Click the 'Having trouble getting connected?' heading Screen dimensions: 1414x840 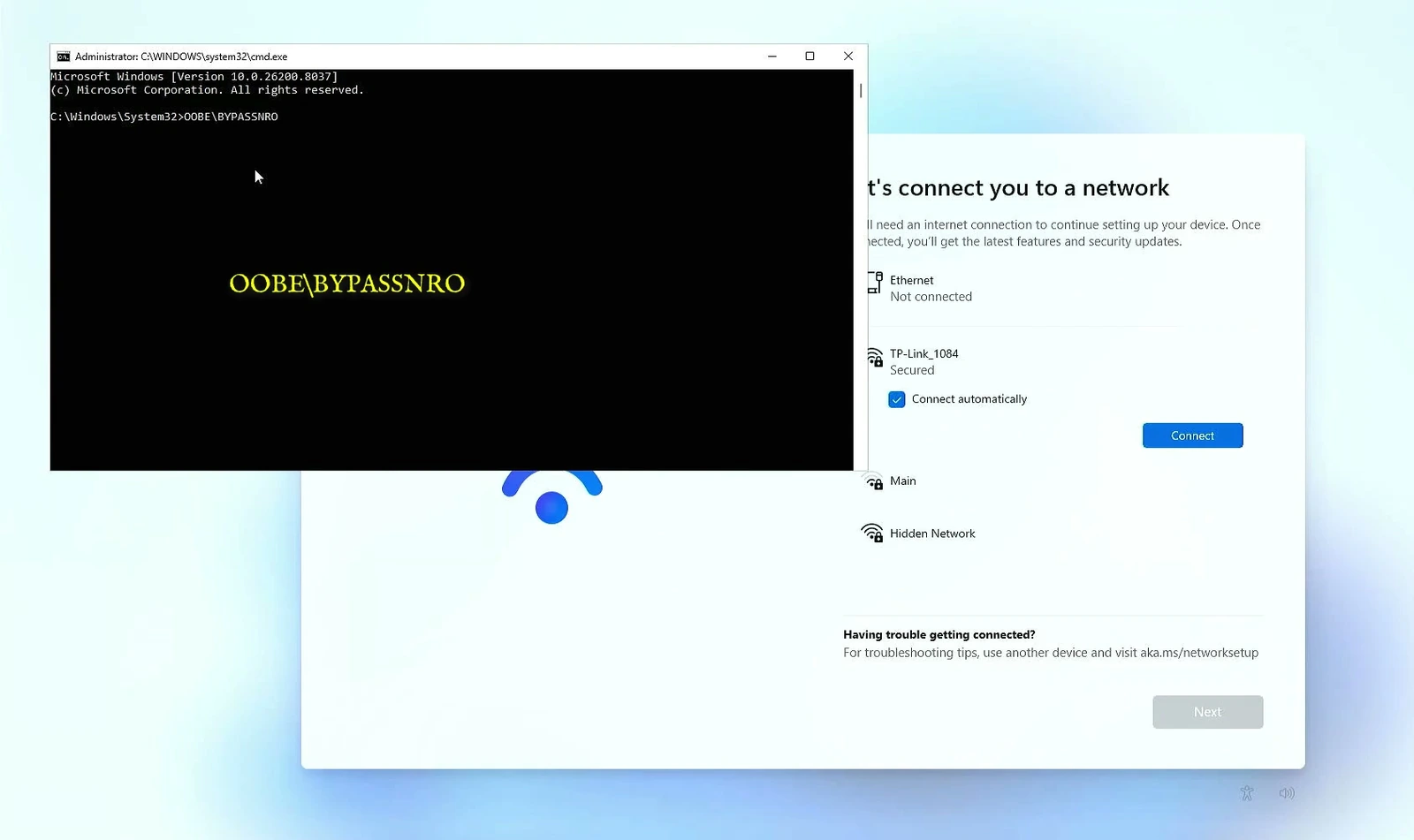939,634
